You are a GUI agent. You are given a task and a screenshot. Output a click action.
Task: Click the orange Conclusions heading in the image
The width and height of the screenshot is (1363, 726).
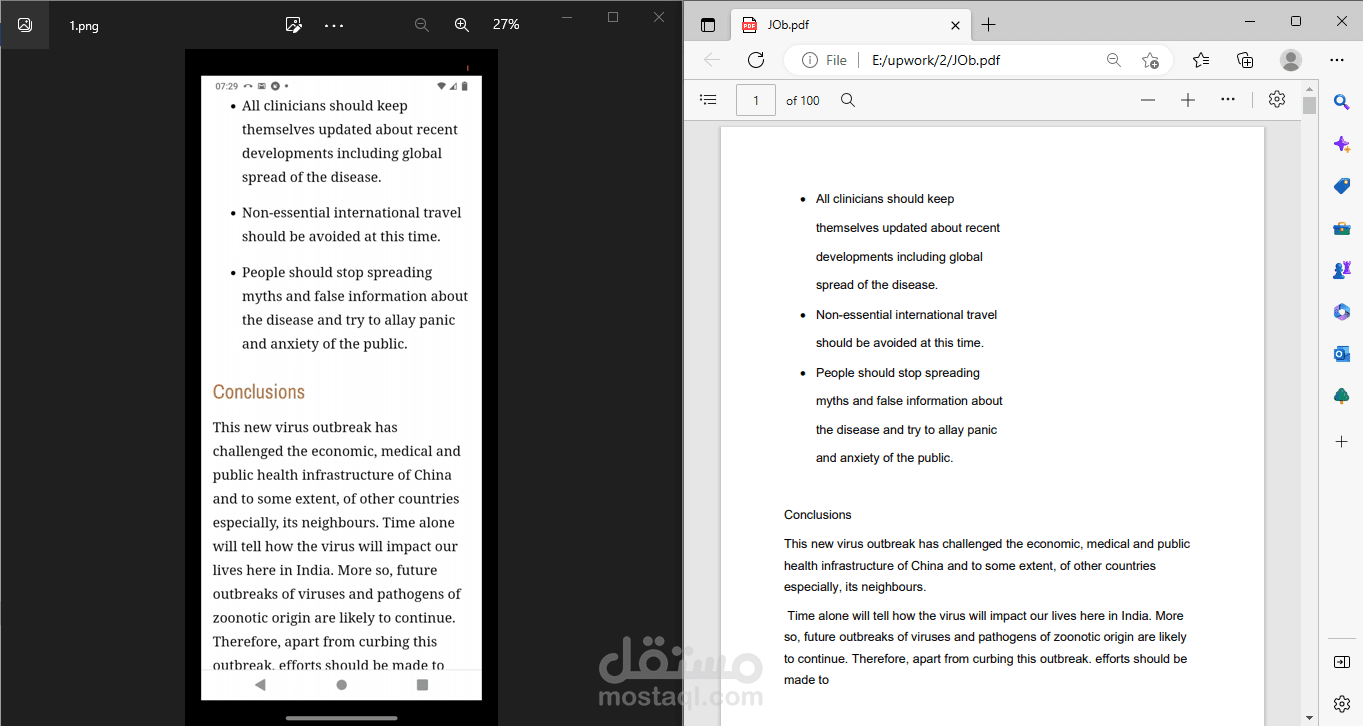tap(259, 392)
